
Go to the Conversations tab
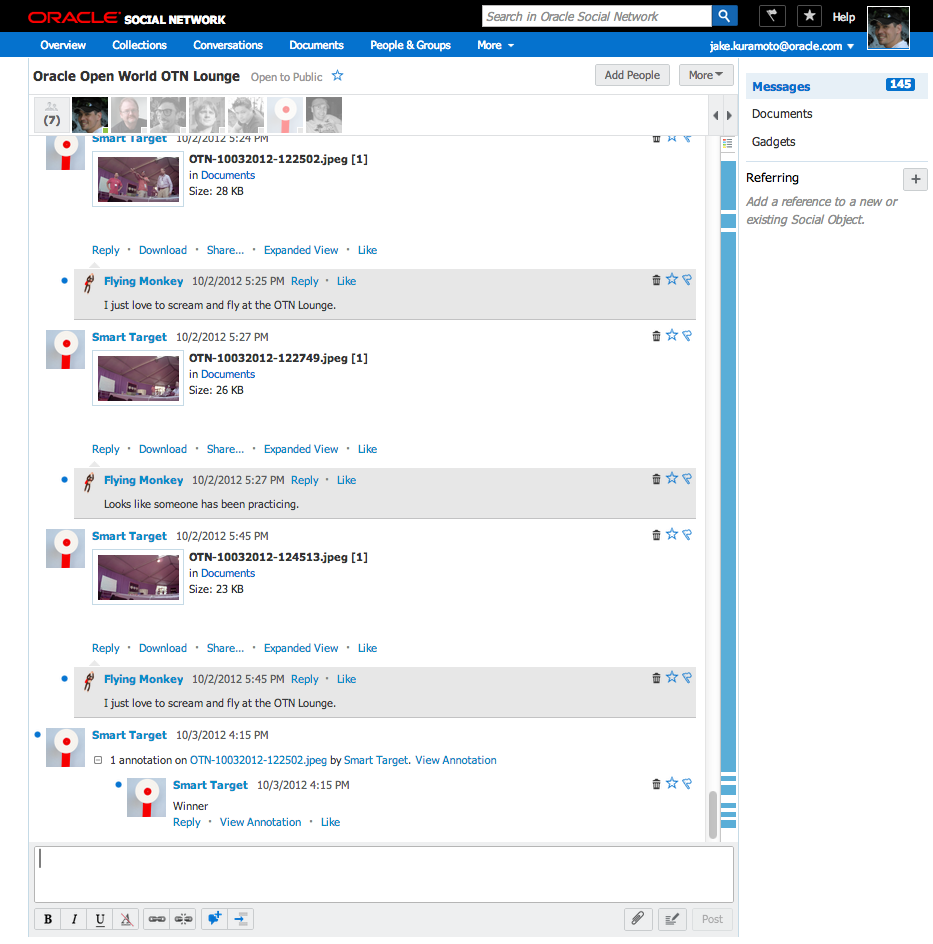click(228, 45)
